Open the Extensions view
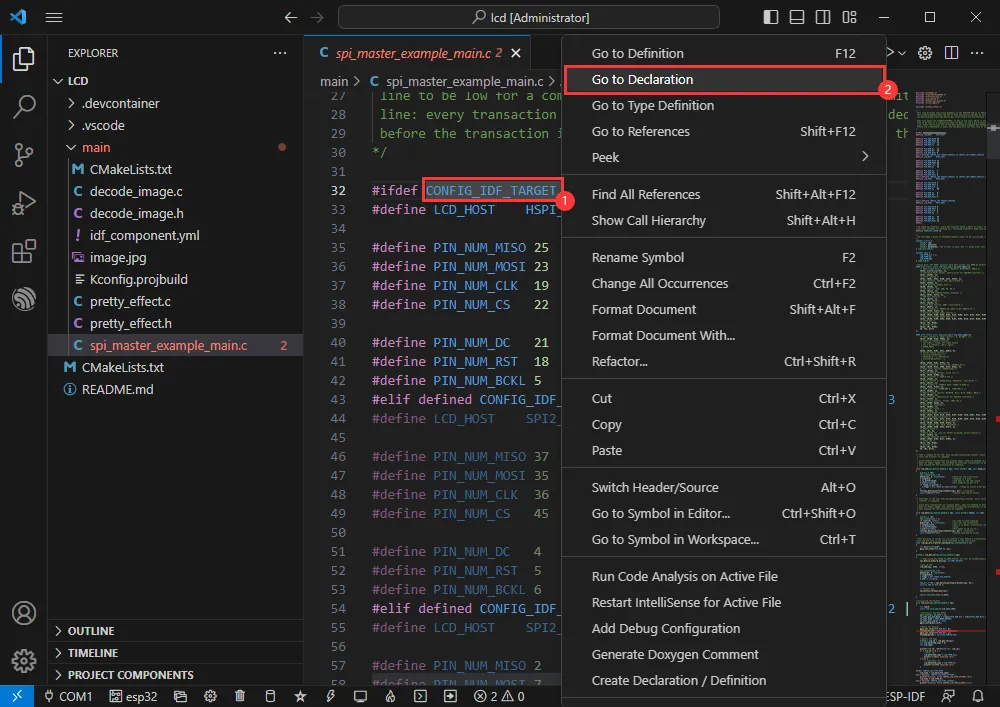Screen dimensions: 1000x707 24,251
